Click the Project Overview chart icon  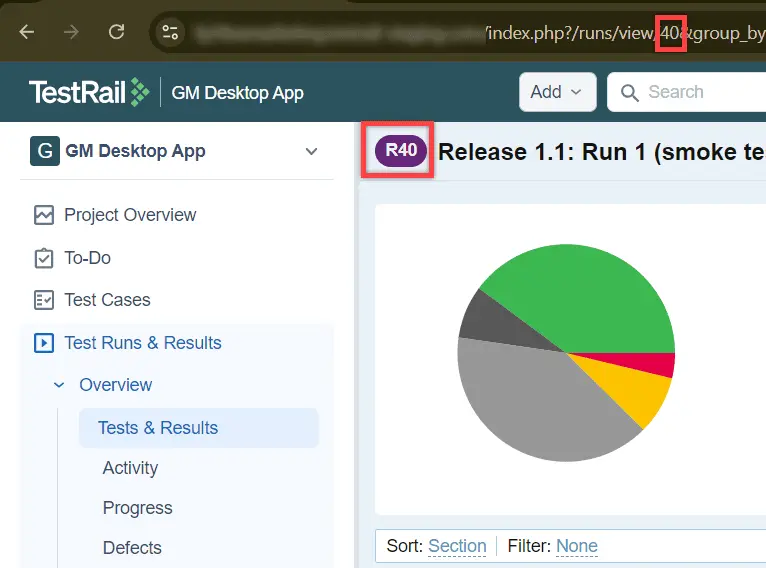[x=44, y=215]
